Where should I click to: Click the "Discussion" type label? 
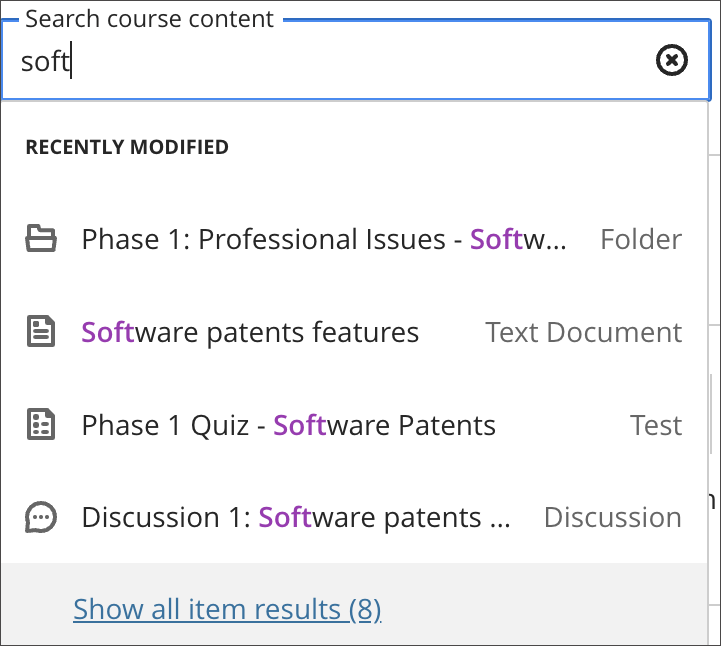(x=612, y=517)
